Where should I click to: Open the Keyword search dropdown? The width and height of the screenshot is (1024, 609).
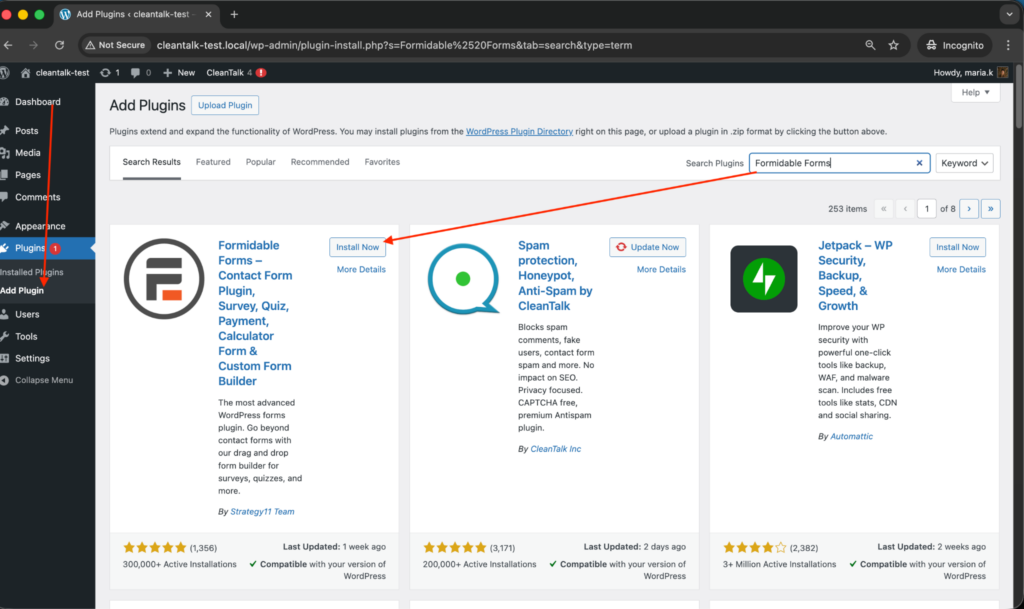click(x=964, y=162)
